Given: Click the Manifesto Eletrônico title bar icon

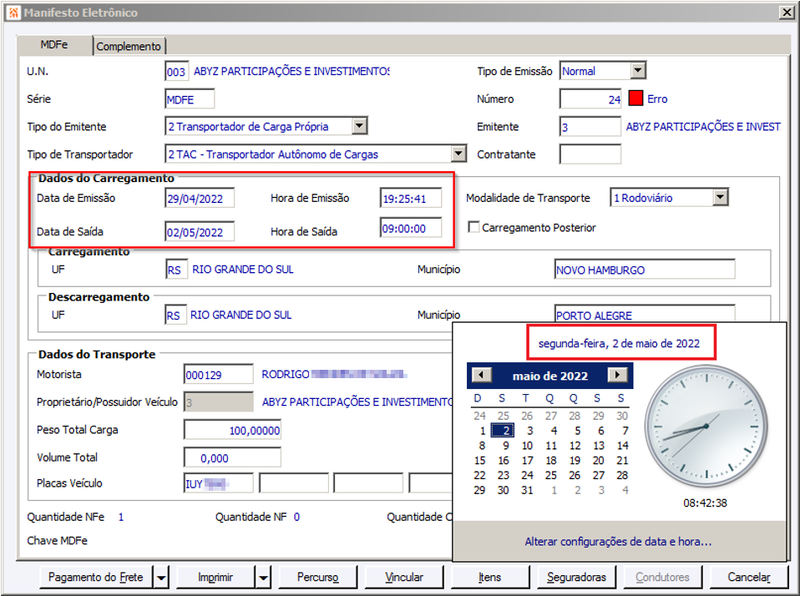Looking at the screenshot, I should 14,12.
